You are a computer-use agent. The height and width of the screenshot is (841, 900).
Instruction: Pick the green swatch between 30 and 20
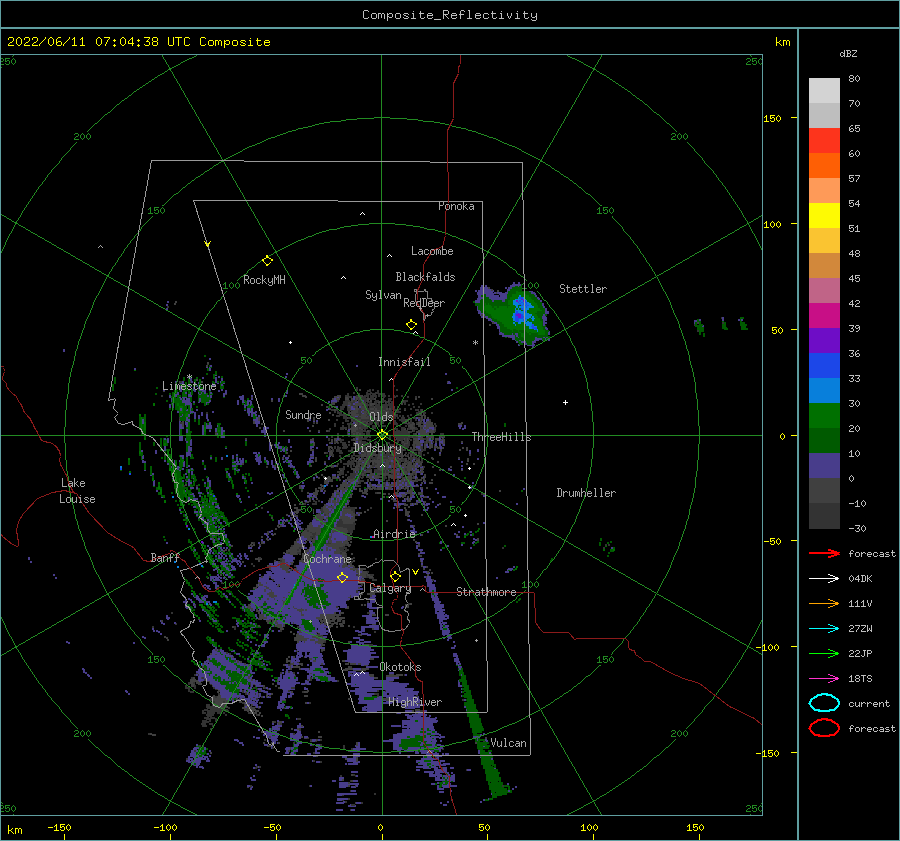pyautogui.click(x=824, y=416)
